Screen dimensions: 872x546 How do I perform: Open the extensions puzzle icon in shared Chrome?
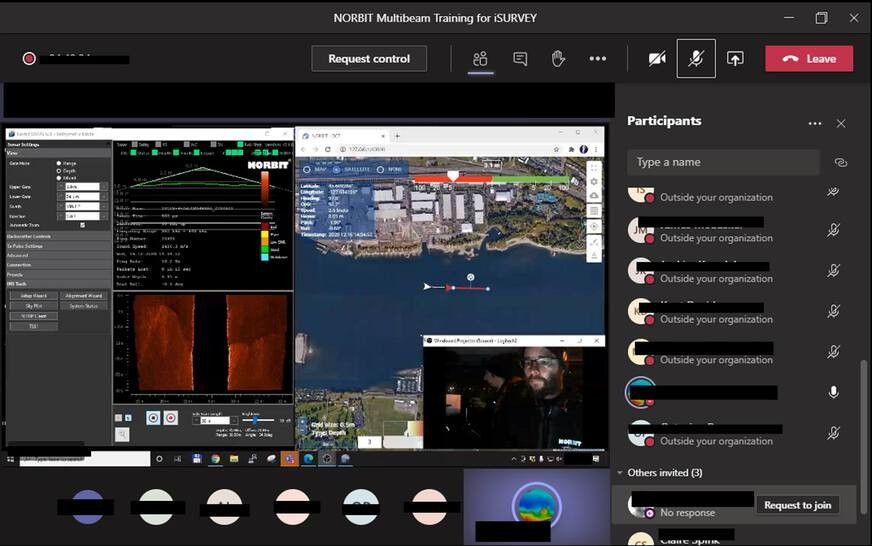571,149
